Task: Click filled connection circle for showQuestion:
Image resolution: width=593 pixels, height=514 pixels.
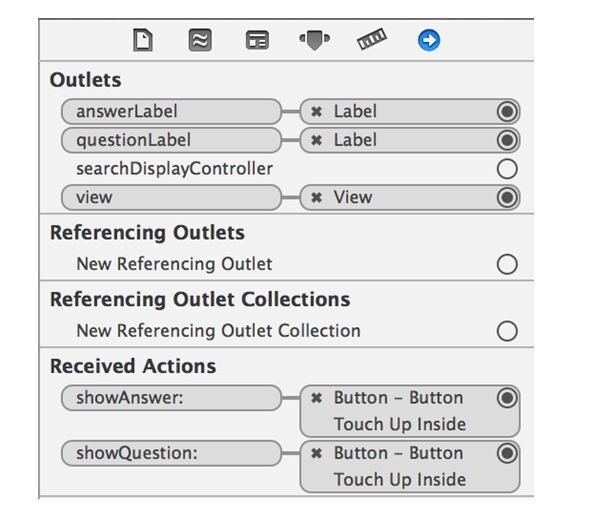Action: pos(507,453)
